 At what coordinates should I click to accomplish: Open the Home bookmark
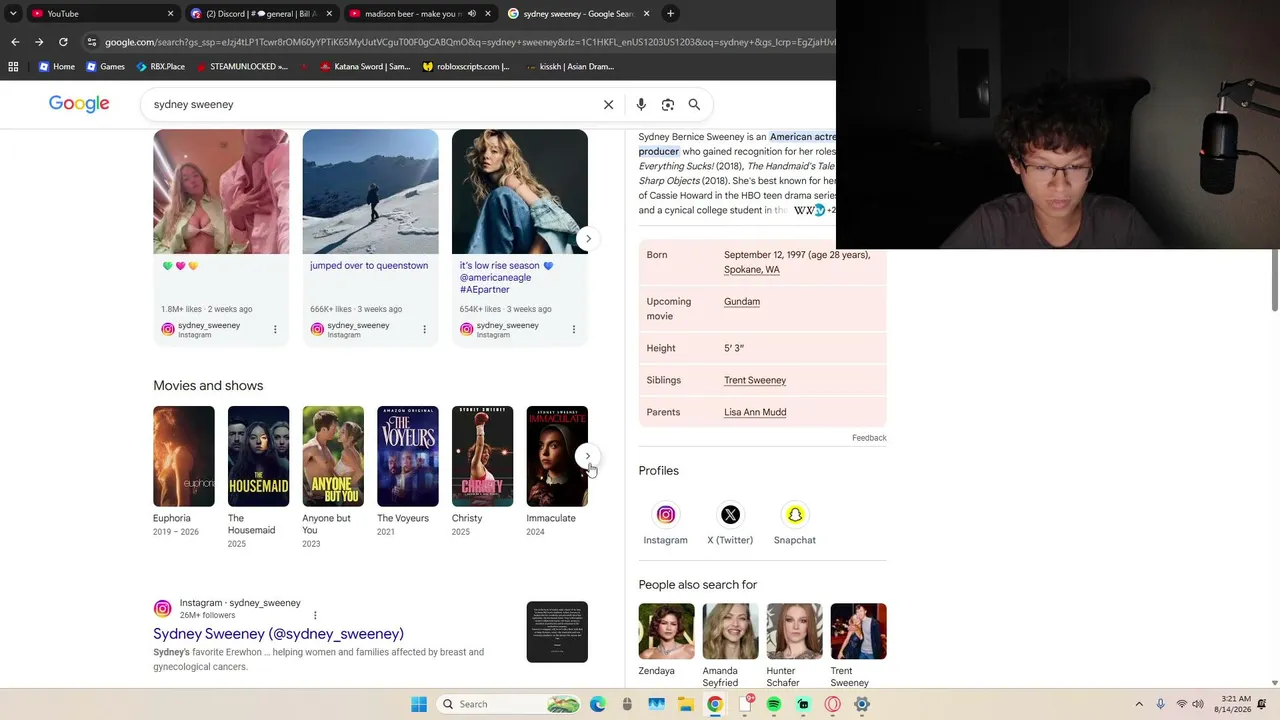click(56, 67)
